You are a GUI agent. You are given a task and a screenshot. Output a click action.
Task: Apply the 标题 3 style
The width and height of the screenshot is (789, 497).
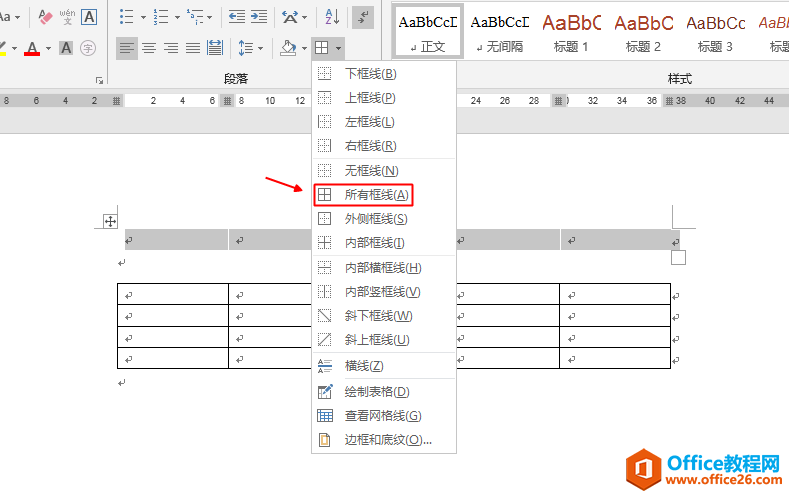715,32
